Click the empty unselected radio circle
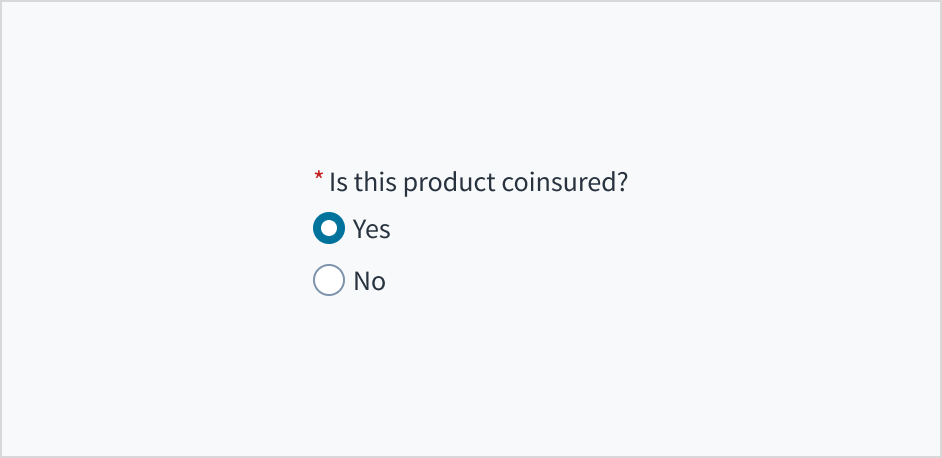 (329, 281)
